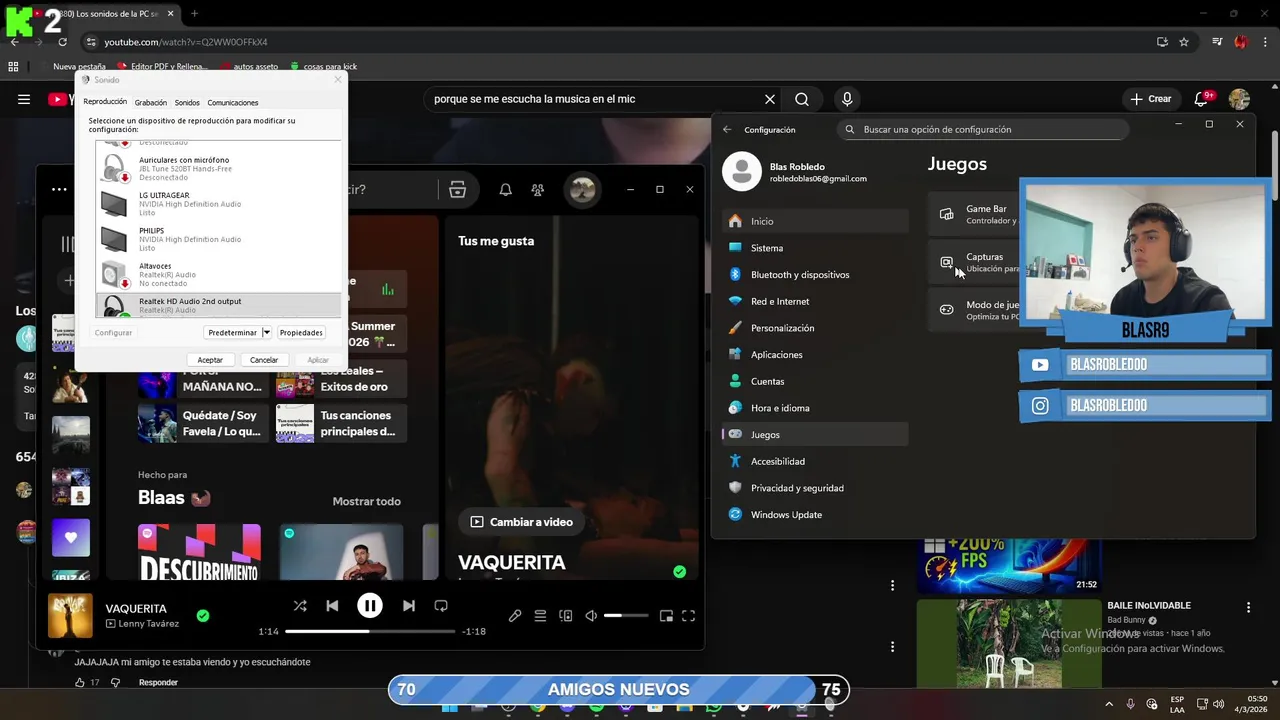
Task: Open connect to a device icon
Action: pos(566,616)
